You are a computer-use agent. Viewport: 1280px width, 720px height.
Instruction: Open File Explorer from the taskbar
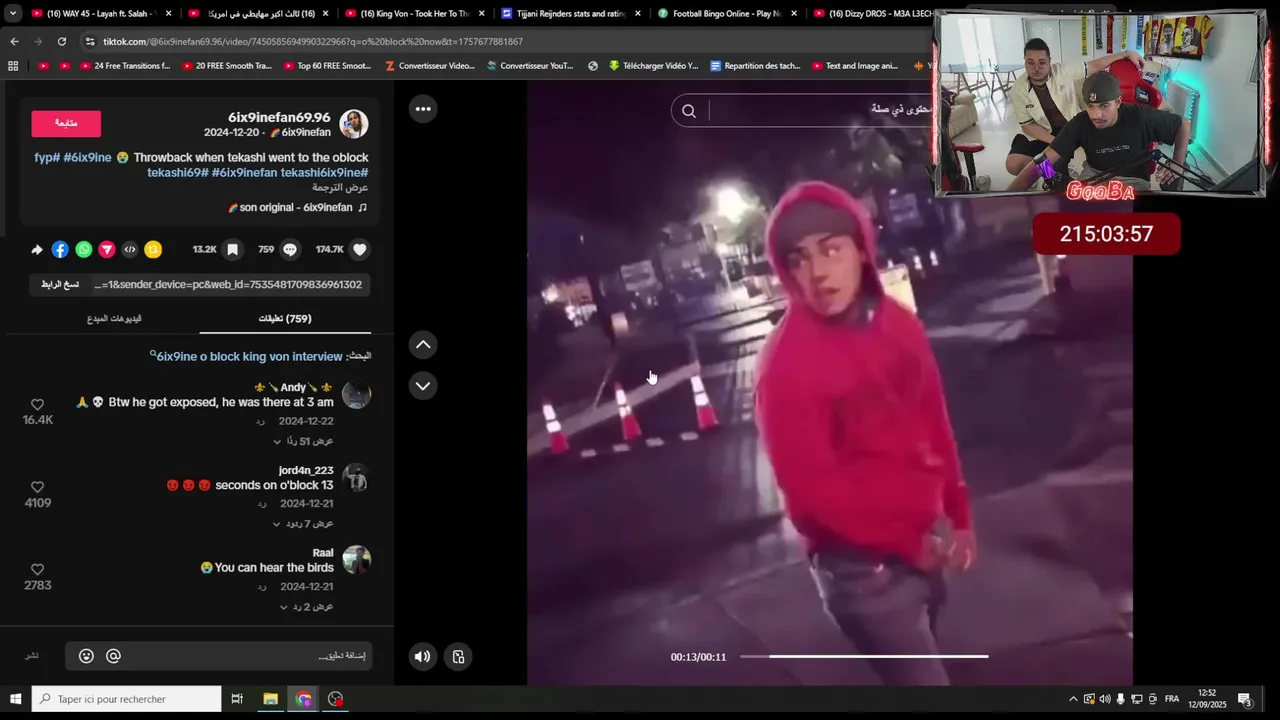[x=270, y=699]
